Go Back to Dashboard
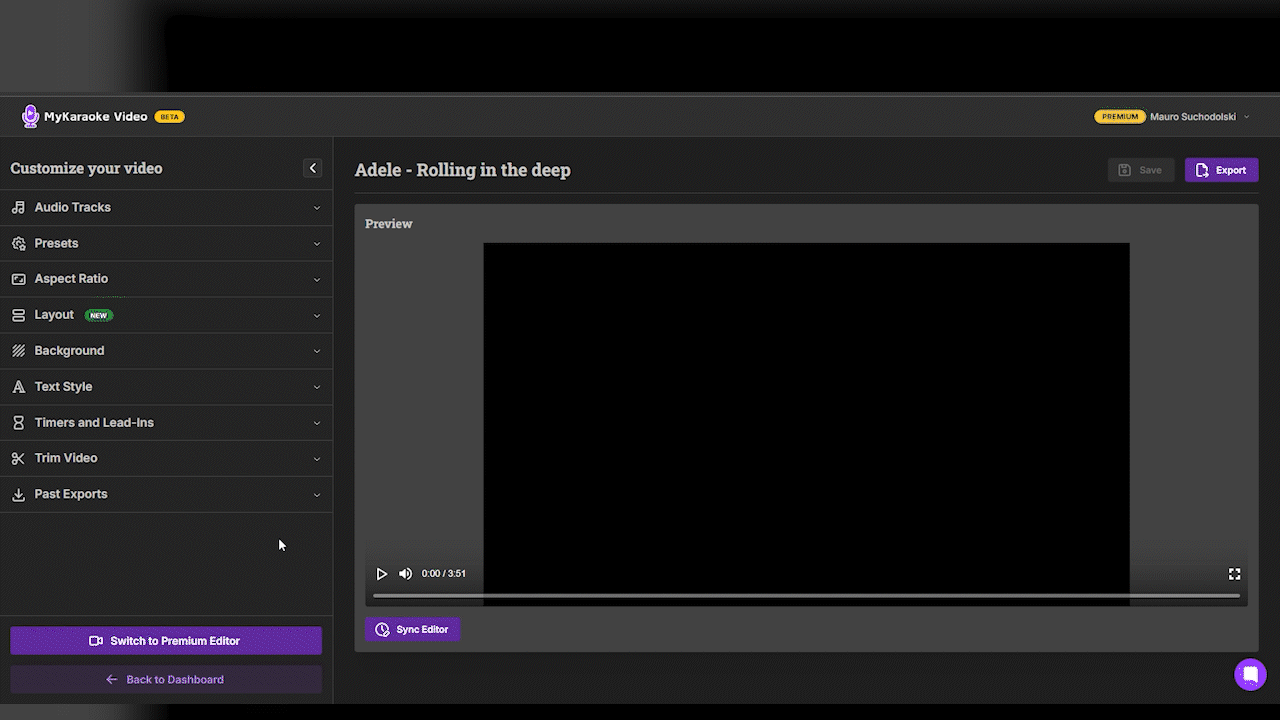Viewport: 1280px width, 720px height. coord(166,680)
